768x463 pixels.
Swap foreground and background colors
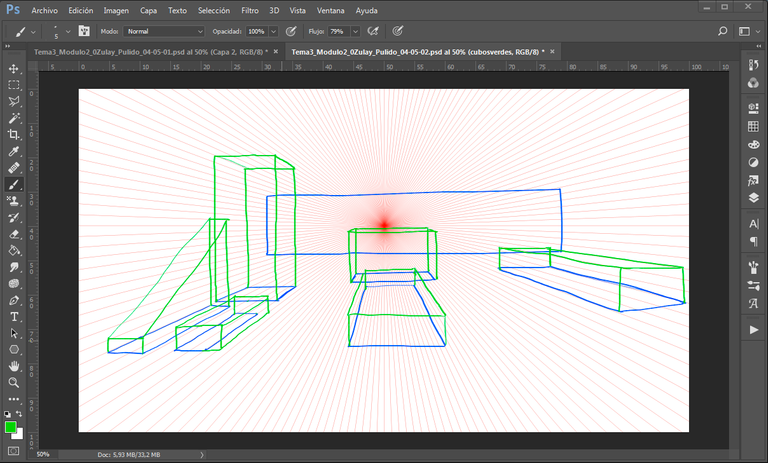pos(19,414)
